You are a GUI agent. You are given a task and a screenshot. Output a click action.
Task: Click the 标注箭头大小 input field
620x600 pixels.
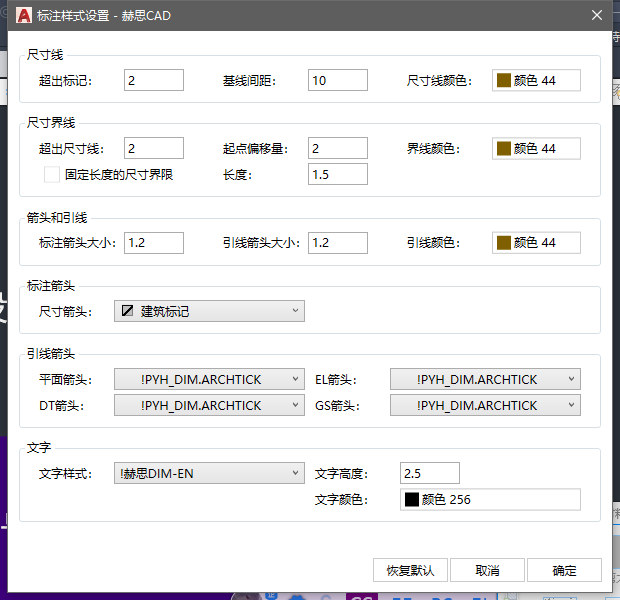(154, 242)
